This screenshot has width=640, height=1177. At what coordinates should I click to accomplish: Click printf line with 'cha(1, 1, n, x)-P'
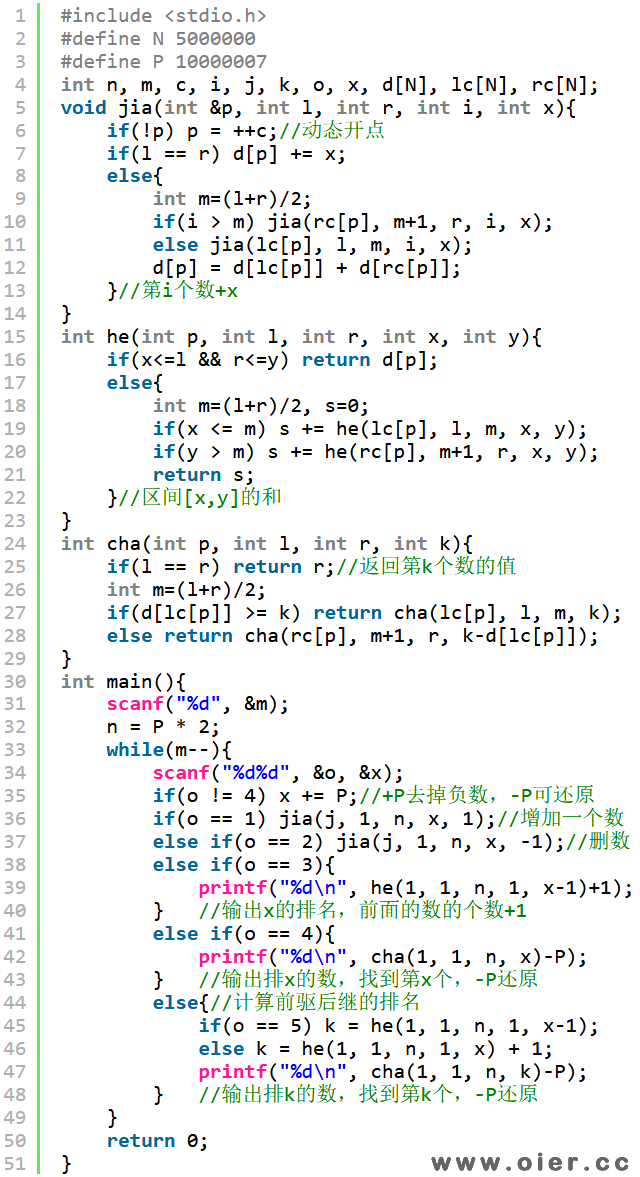pyautogui.click(x=393, y=958)
